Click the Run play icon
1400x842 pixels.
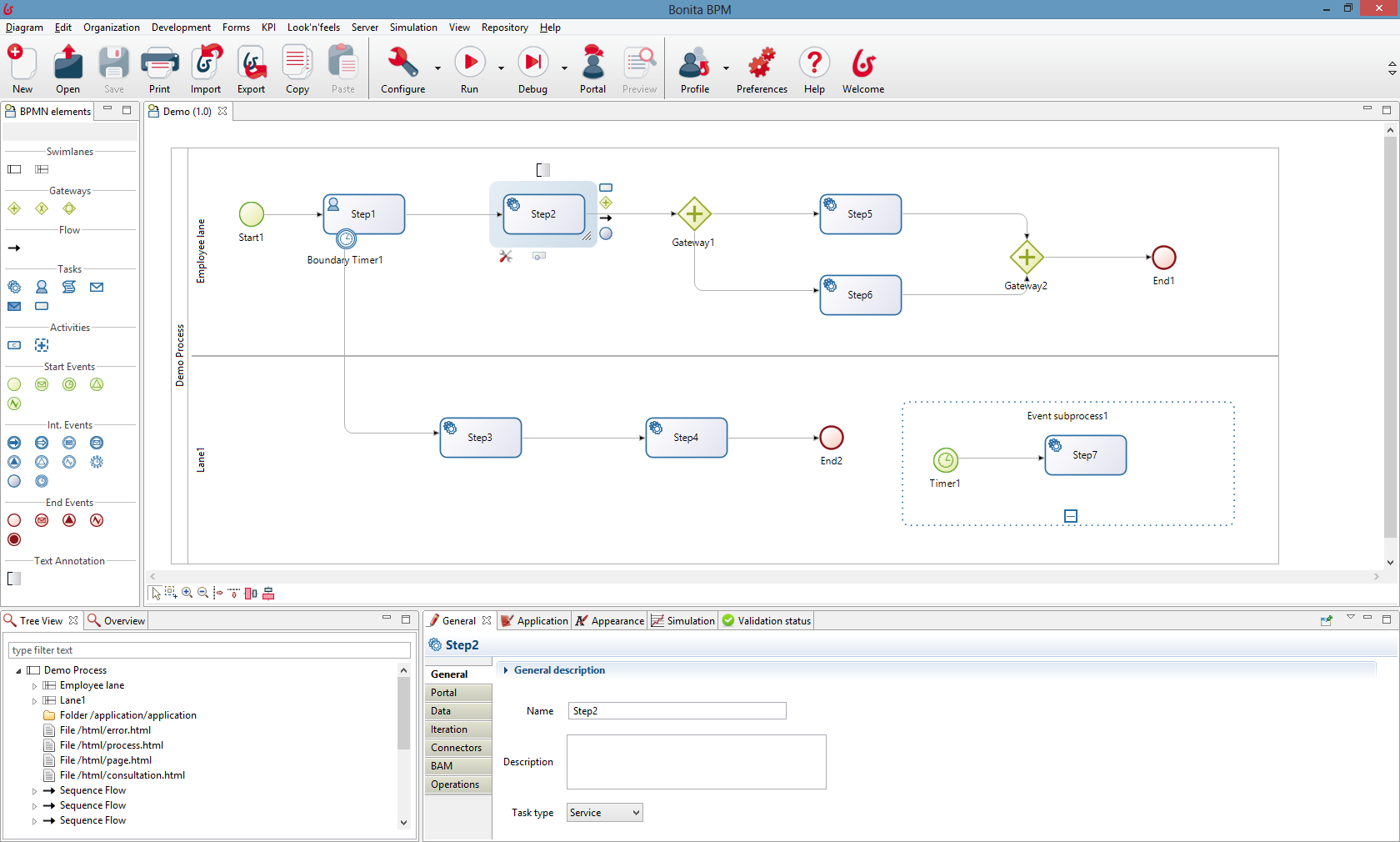tap(469, 63)
